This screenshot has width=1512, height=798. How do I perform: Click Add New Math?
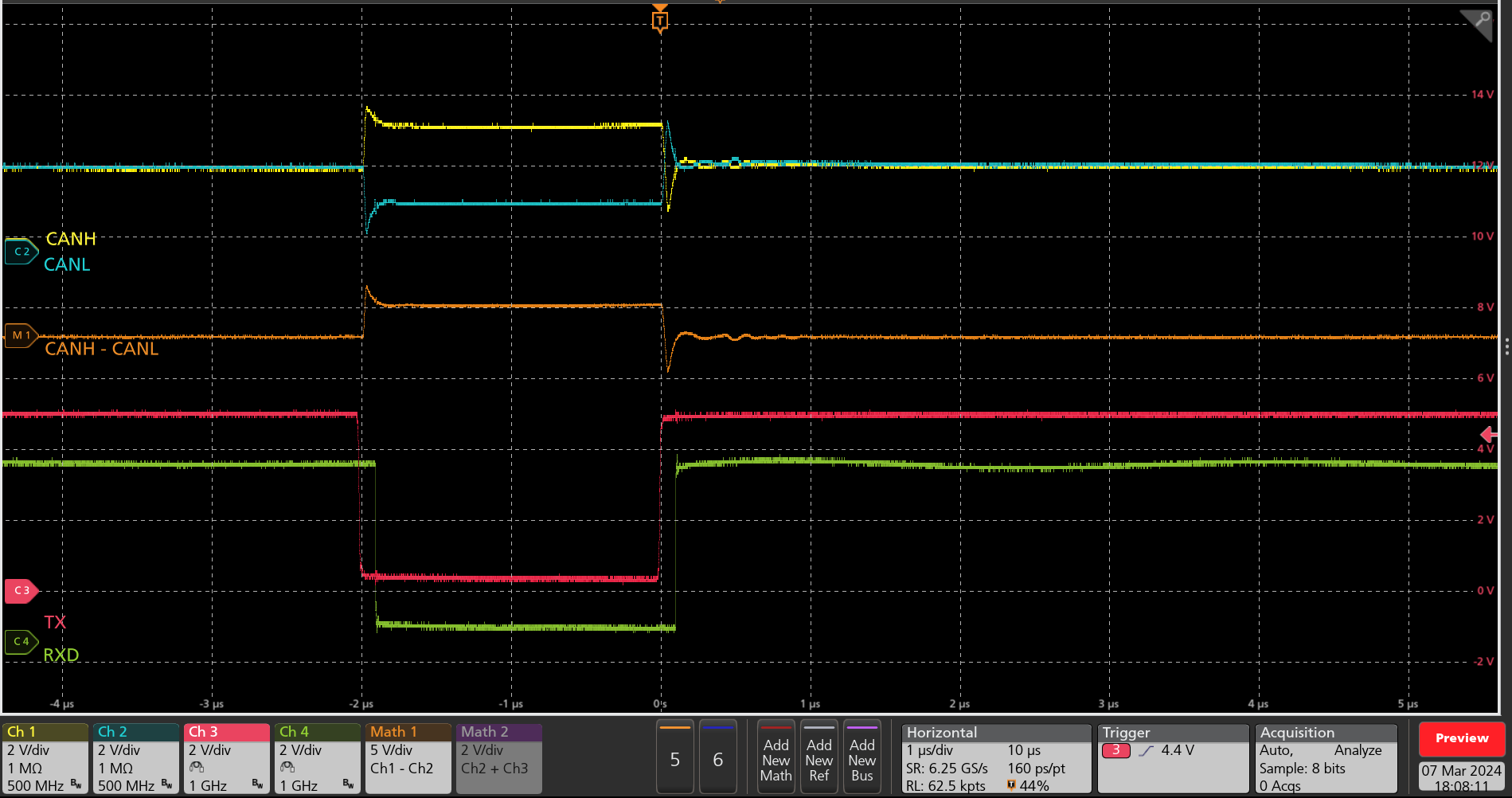coord(776,757)
